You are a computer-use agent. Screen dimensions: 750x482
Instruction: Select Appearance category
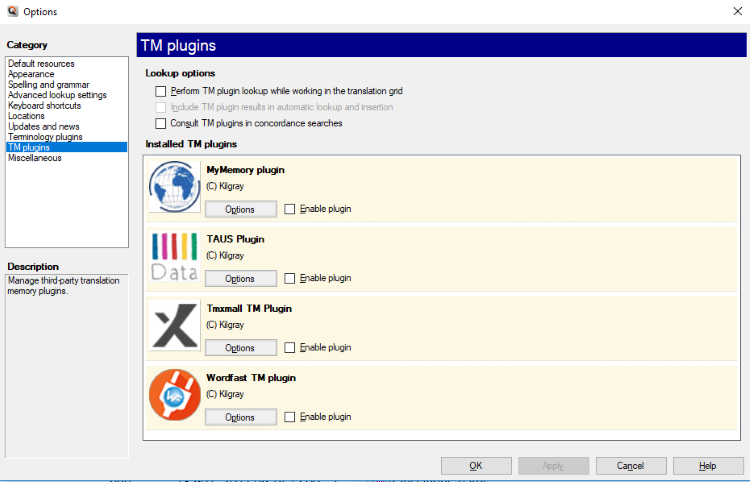[x=66, y=74]
